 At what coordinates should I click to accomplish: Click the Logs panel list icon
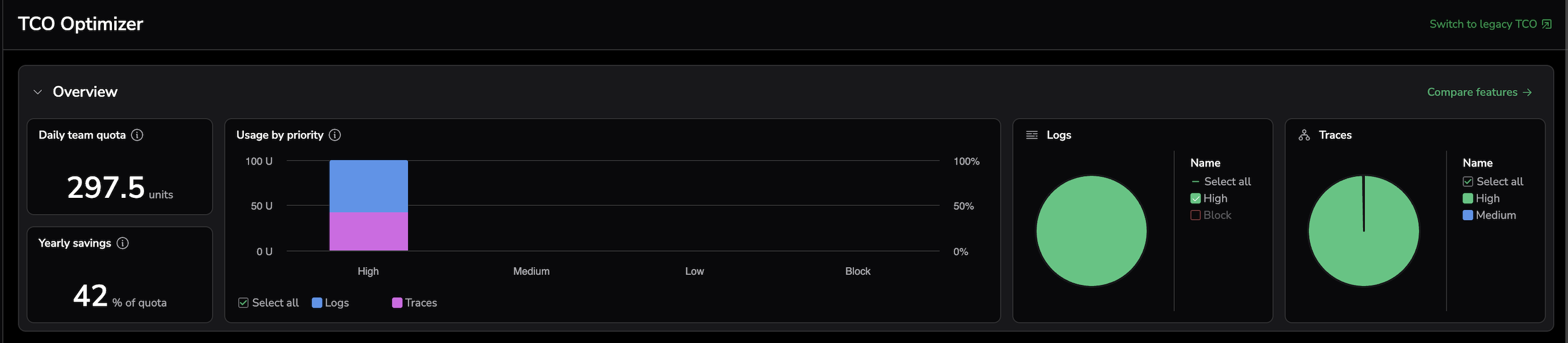point(1032,135)
